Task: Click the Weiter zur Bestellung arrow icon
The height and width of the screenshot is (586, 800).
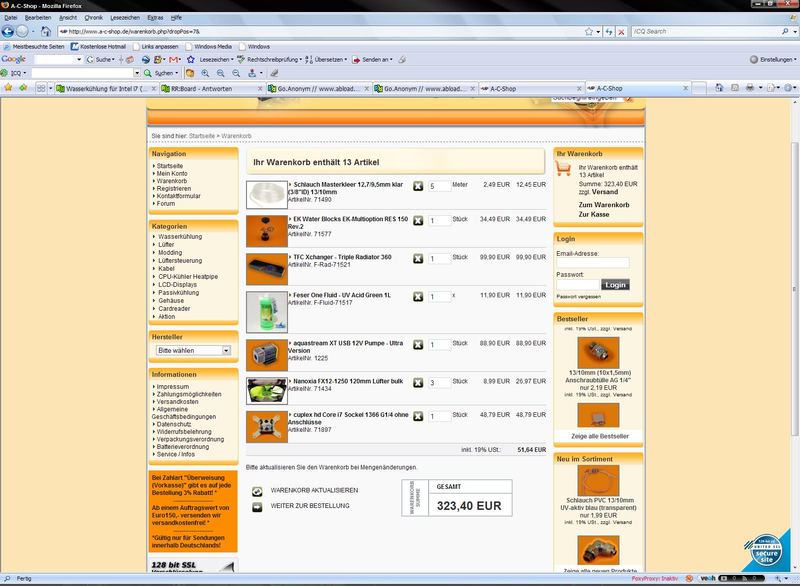Action: 257,507
